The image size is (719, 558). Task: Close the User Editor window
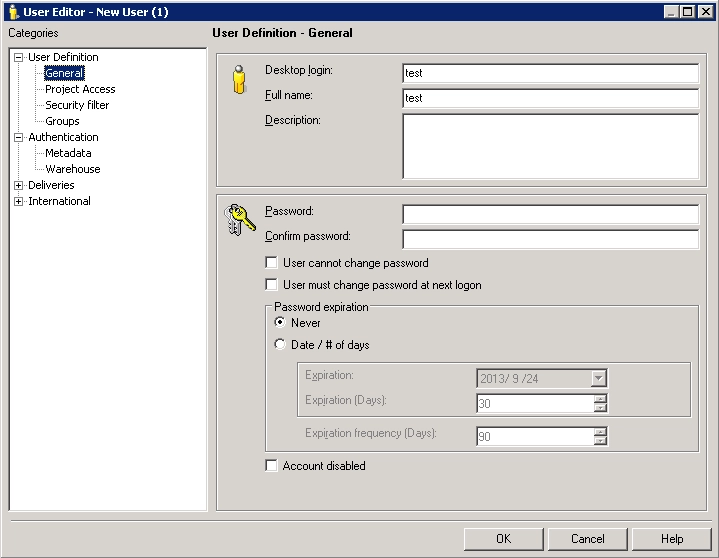tap(706, 12)
